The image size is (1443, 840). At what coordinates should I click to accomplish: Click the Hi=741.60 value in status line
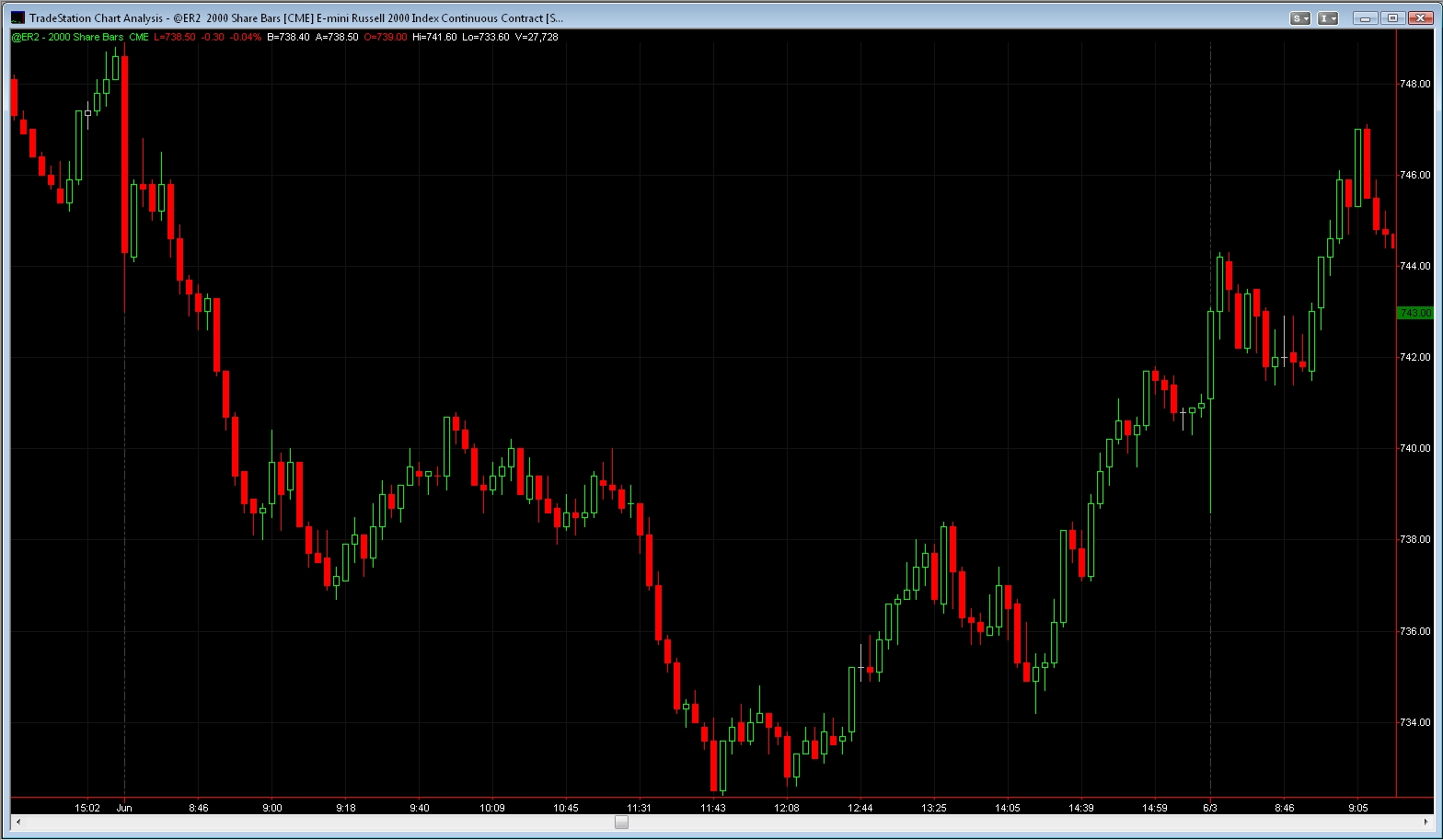tap(434, 37)
